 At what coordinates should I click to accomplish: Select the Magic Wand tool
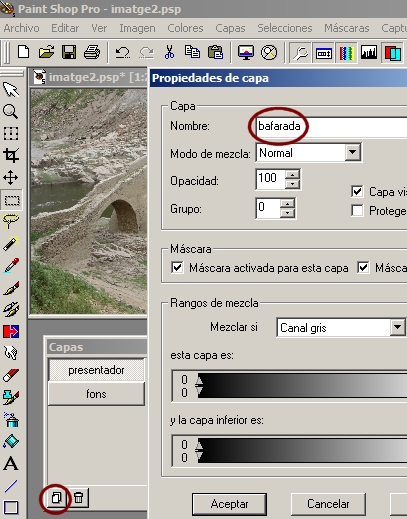tap(11, 243)
